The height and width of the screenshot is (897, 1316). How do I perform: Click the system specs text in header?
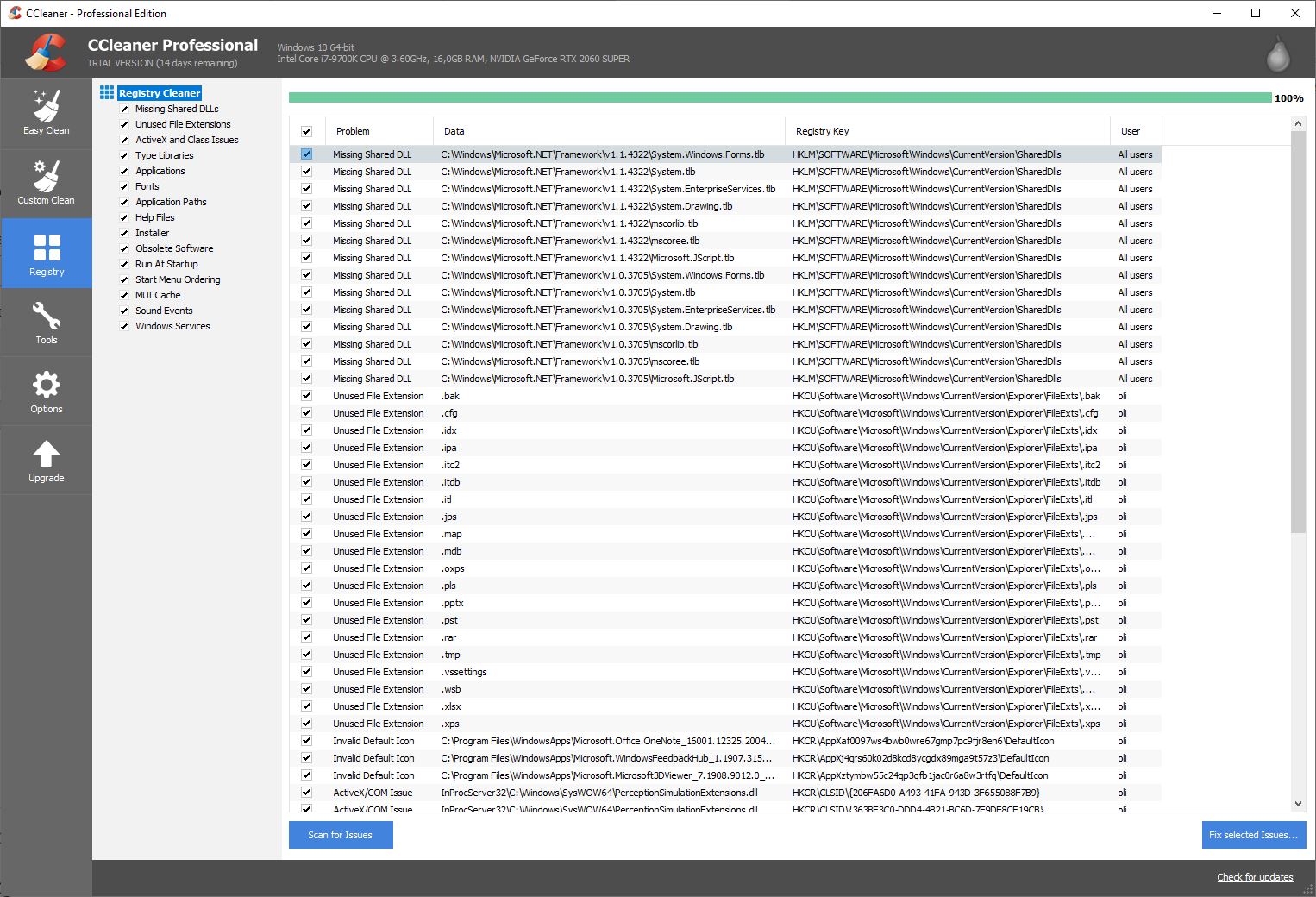454,53
